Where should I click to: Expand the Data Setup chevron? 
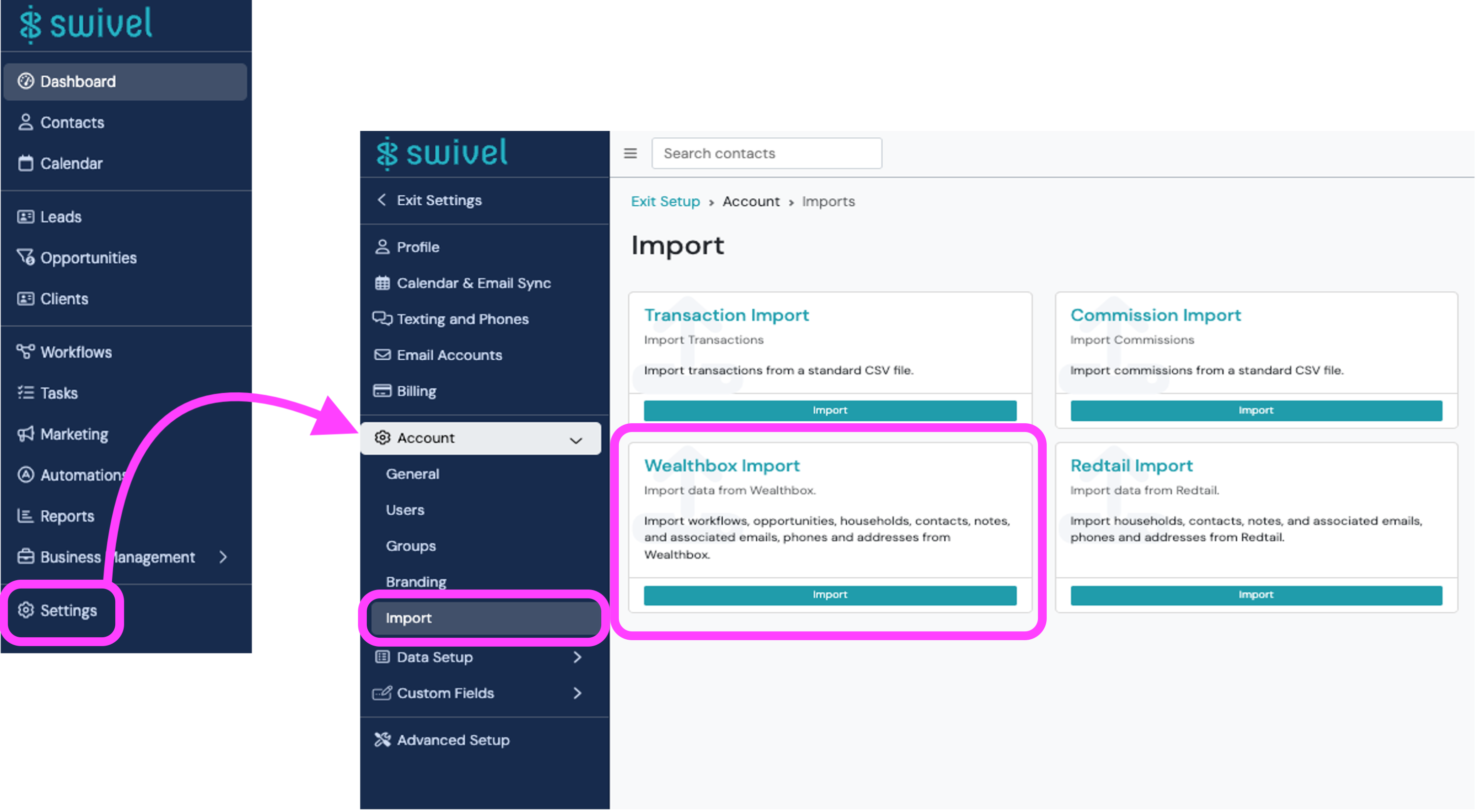click(578, 657)
